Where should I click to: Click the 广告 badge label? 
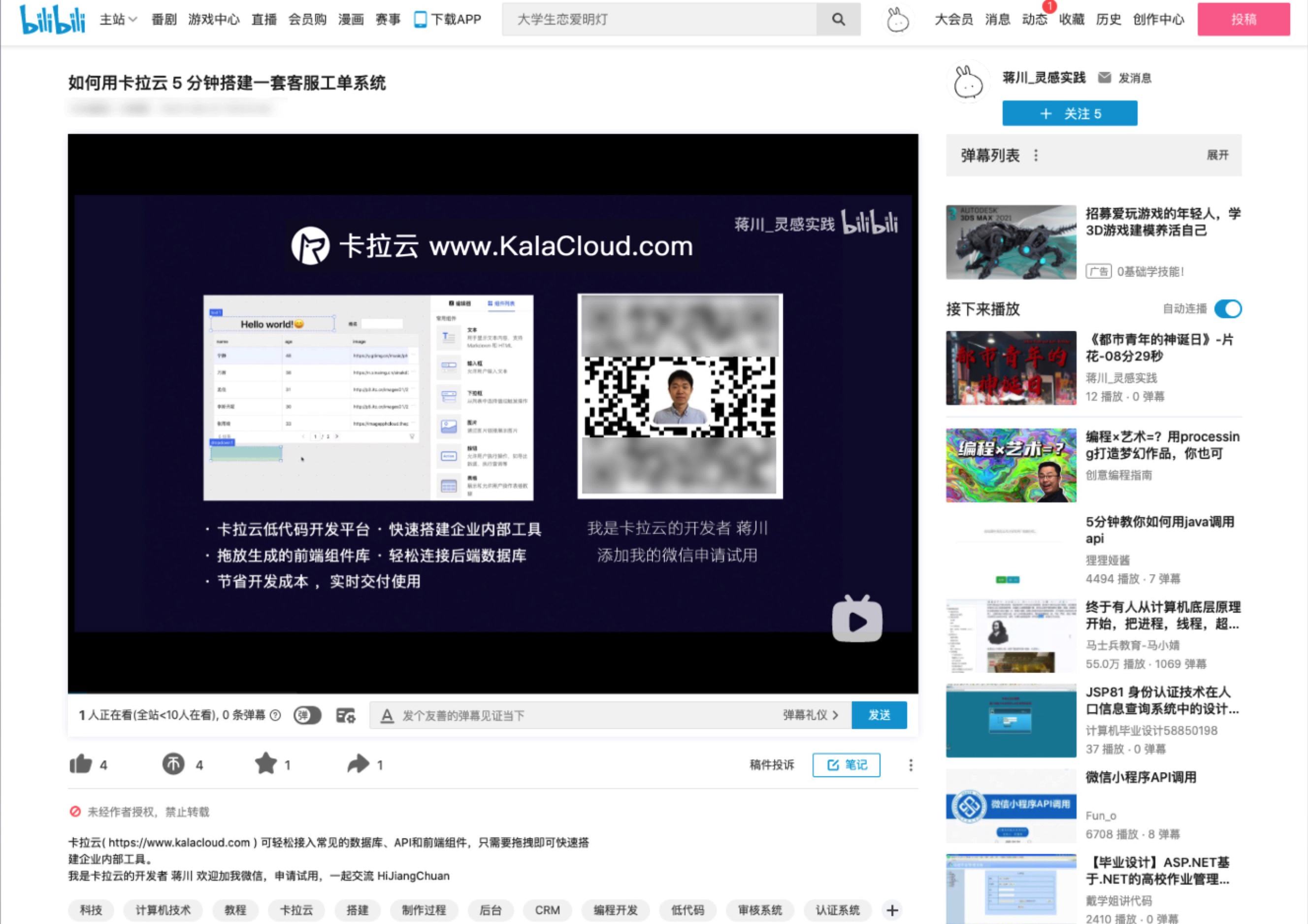(1098, 272)
